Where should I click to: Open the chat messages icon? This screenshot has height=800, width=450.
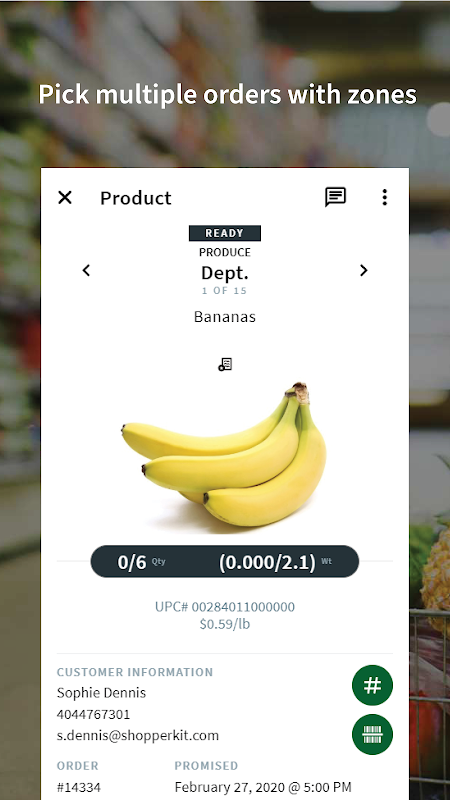(x=335, y=197)
